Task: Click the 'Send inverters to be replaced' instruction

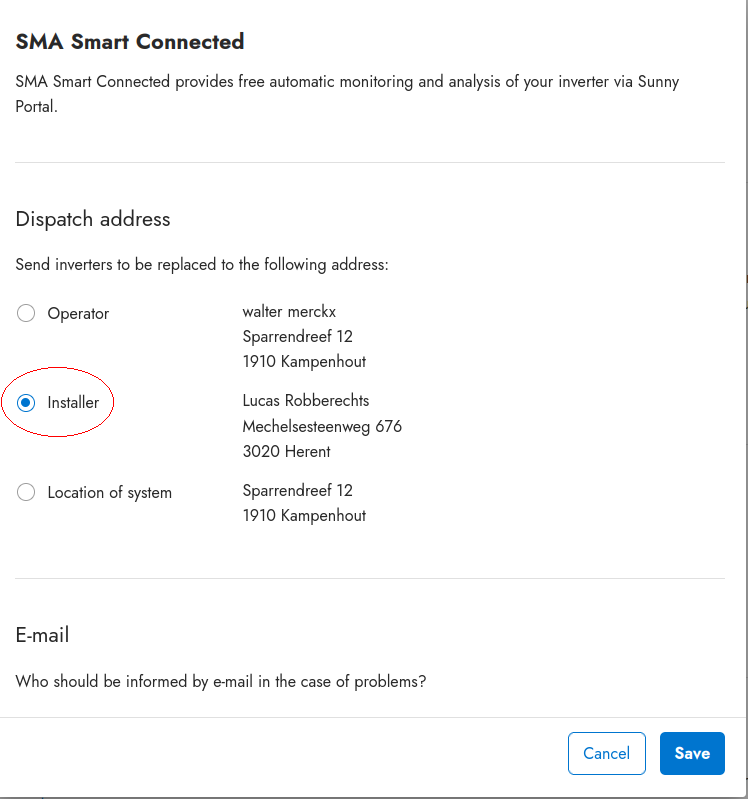Action: coord(201,265)
